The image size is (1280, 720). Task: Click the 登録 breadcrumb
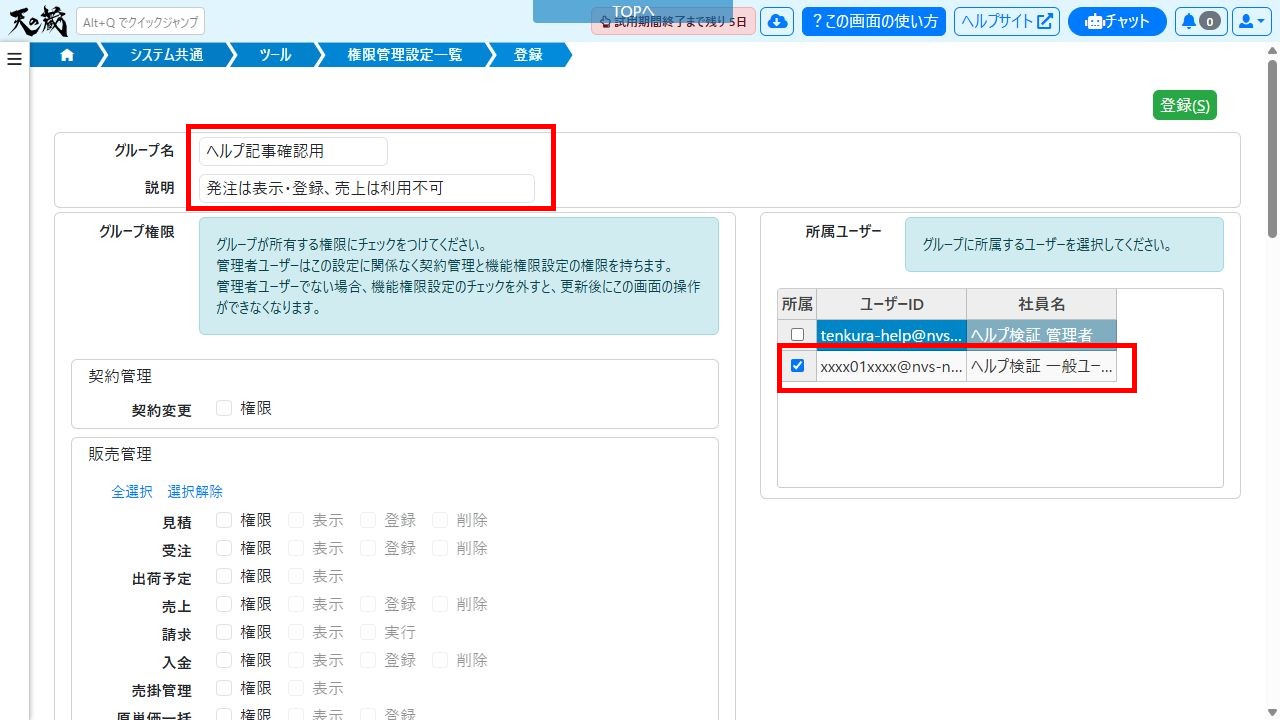click(x=528, y=56)
